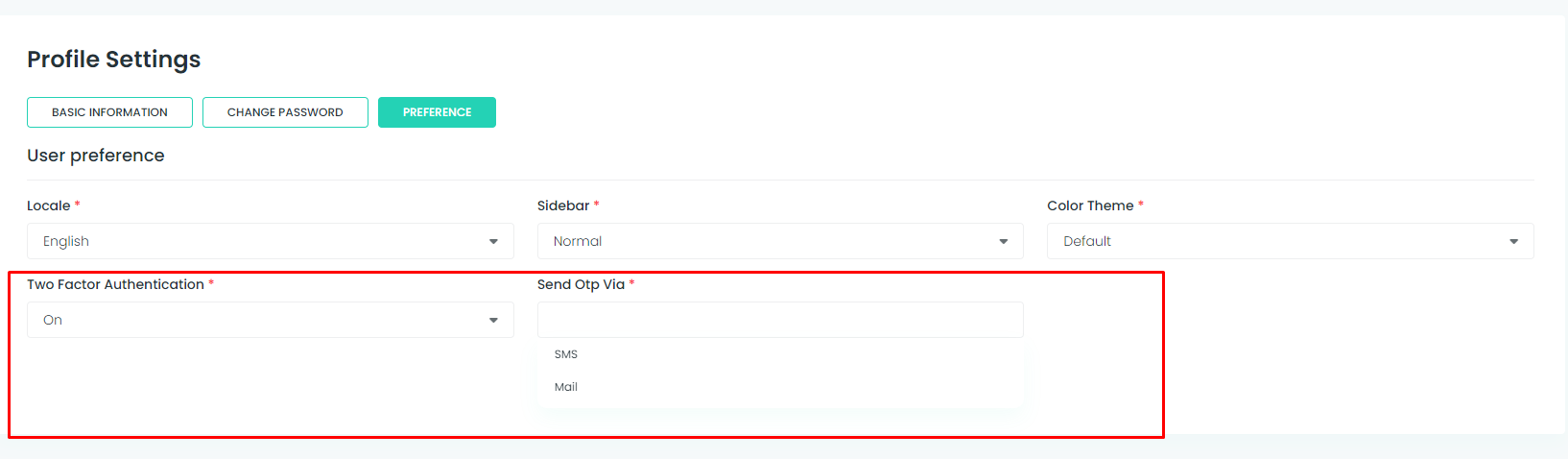Click the Locale field label
This screenshot has height=459, width=1568.
[x=49, y=205]
